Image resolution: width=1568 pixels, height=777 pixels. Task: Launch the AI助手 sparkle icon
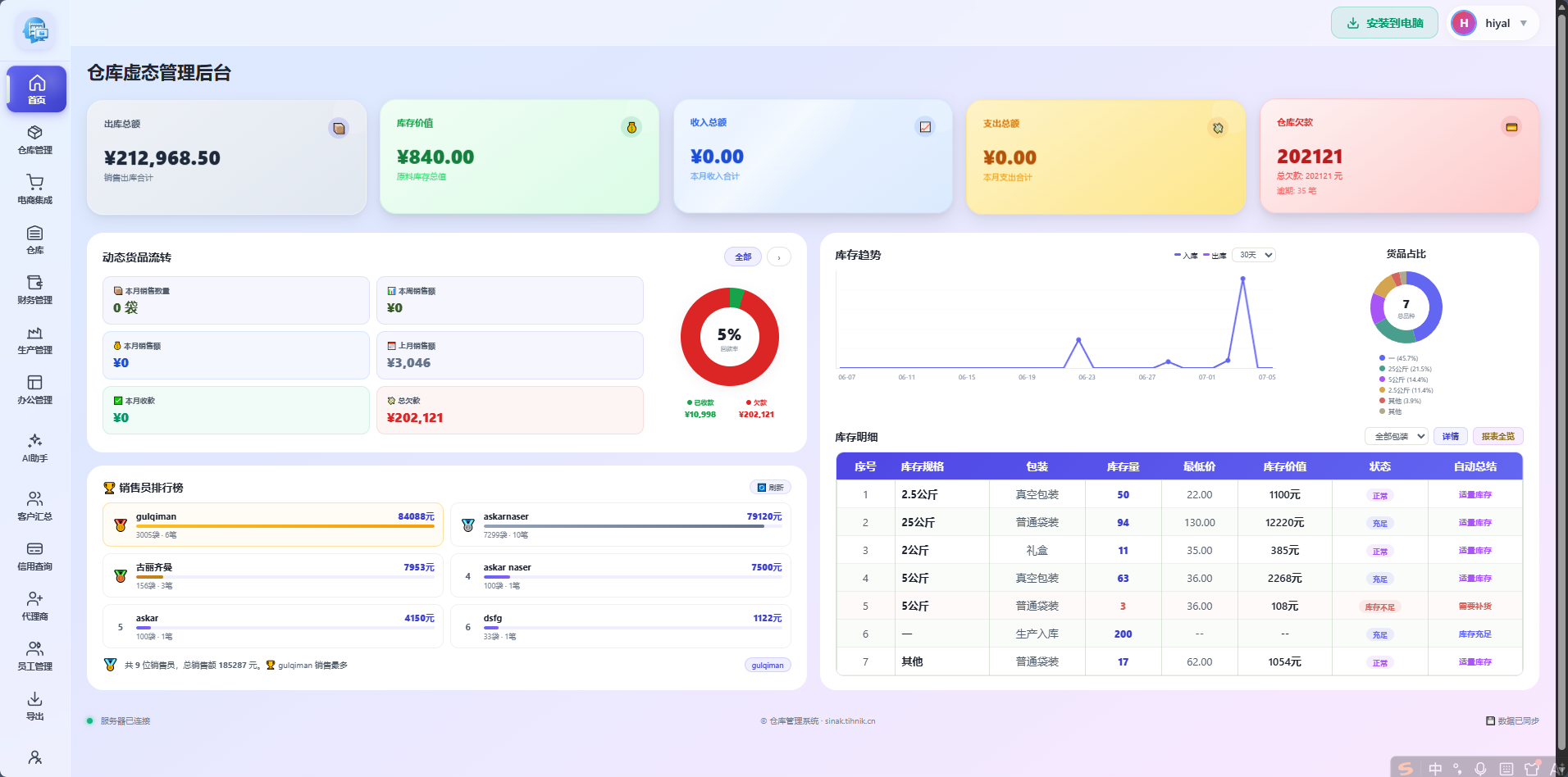[x=34, y=440]
